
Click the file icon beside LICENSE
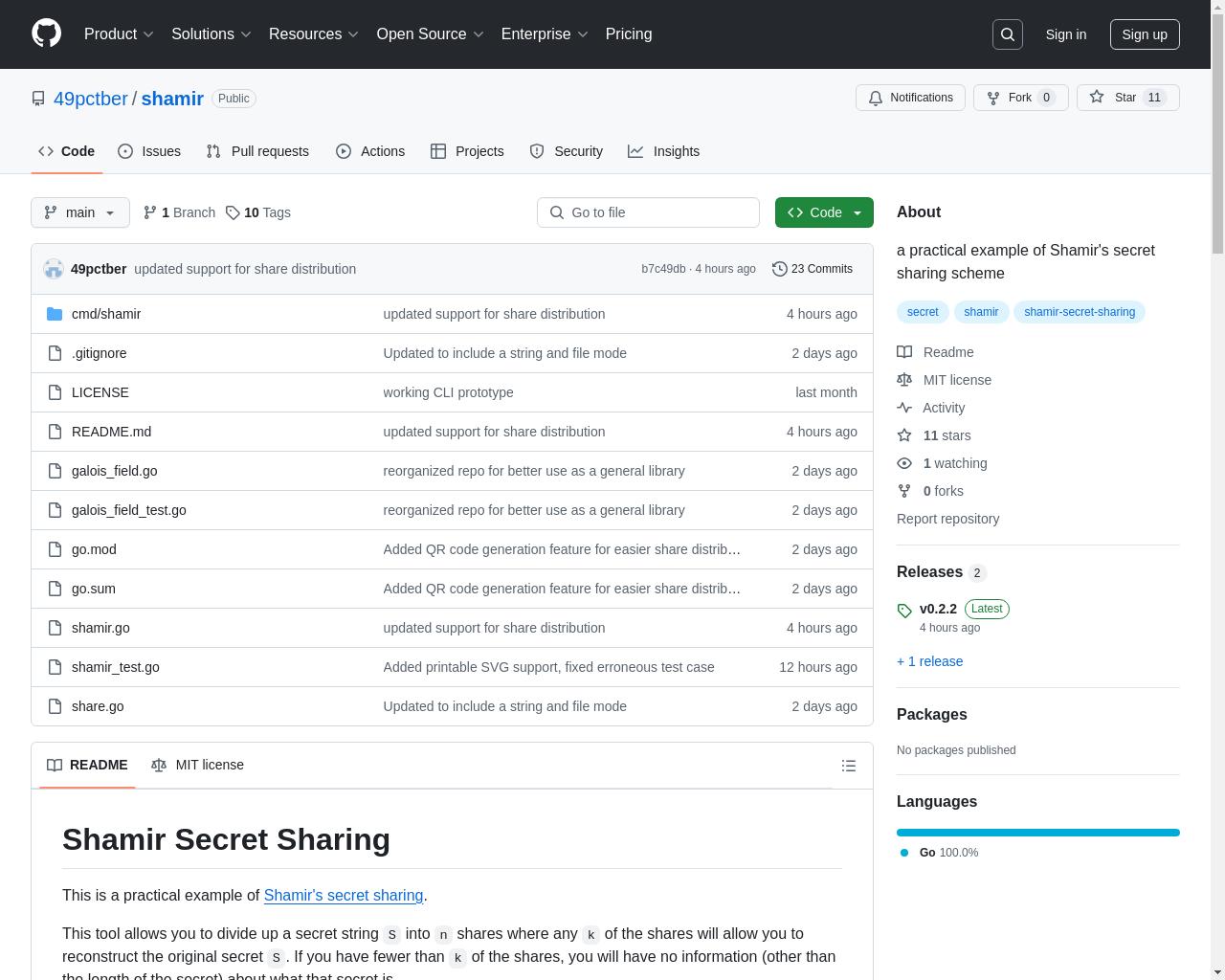55,392
